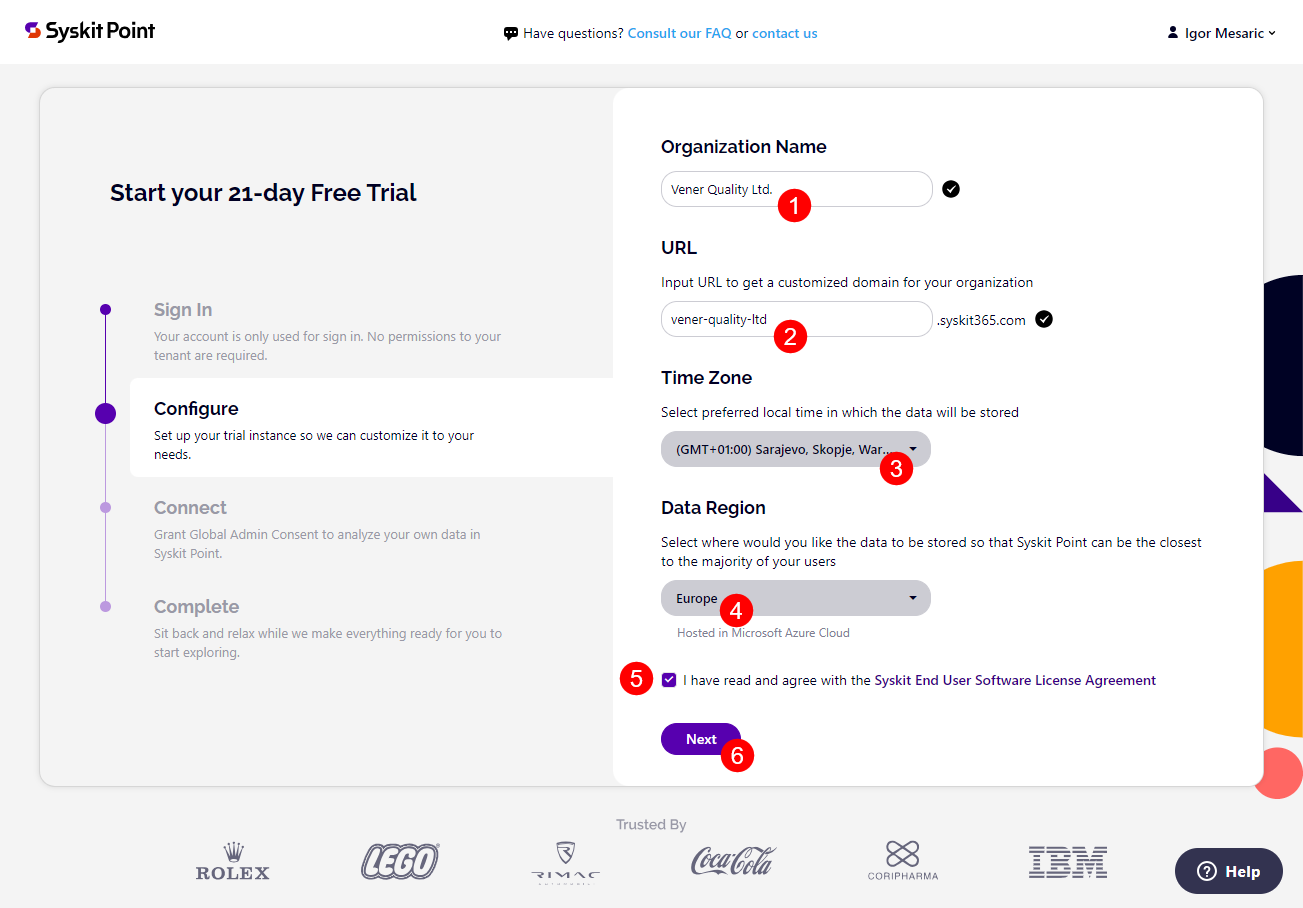This screenshot has width=1303, height=908.
Task: Open the Igor Mesaric account menu
Action: (x=1221, y=32)
